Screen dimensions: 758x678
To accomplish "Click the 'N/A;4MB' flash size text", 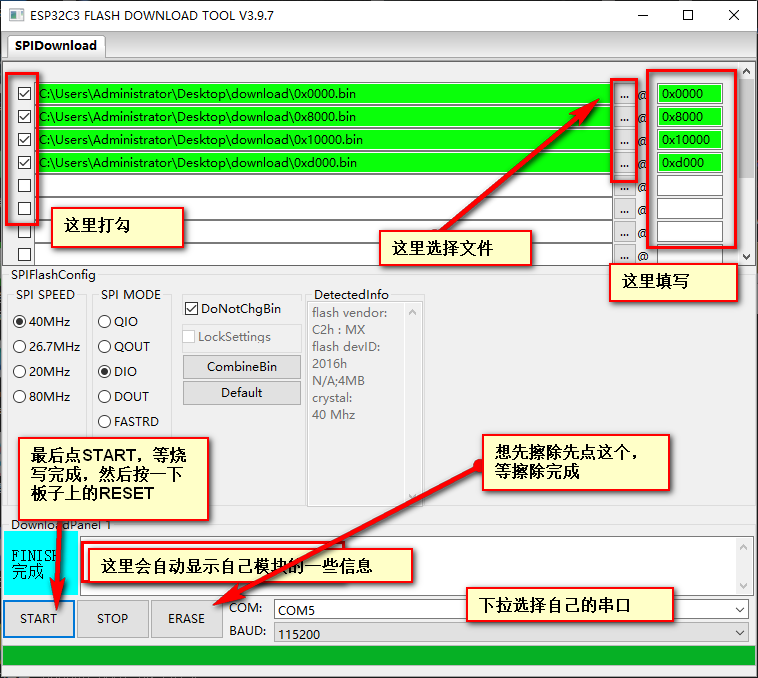I will [338, 381].
